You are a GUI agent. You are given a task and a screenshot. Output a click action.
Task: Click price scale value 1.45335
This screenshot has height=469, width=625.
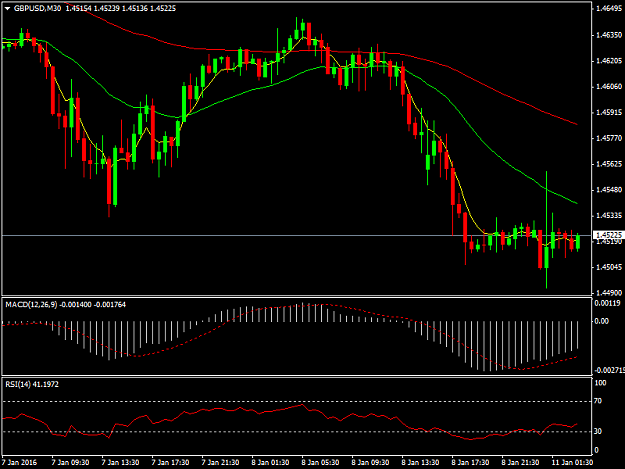608,216
